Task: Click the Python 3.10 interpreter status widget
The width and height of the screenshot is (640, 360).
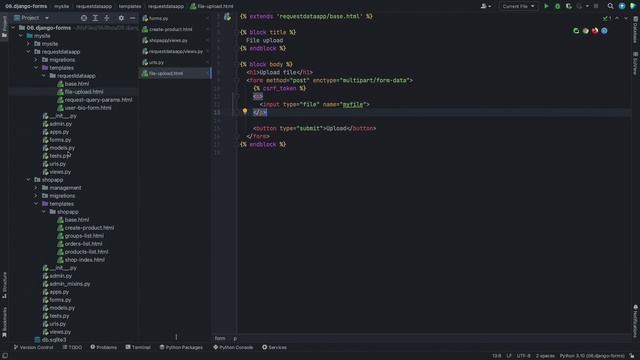Action: pos(592,356)
